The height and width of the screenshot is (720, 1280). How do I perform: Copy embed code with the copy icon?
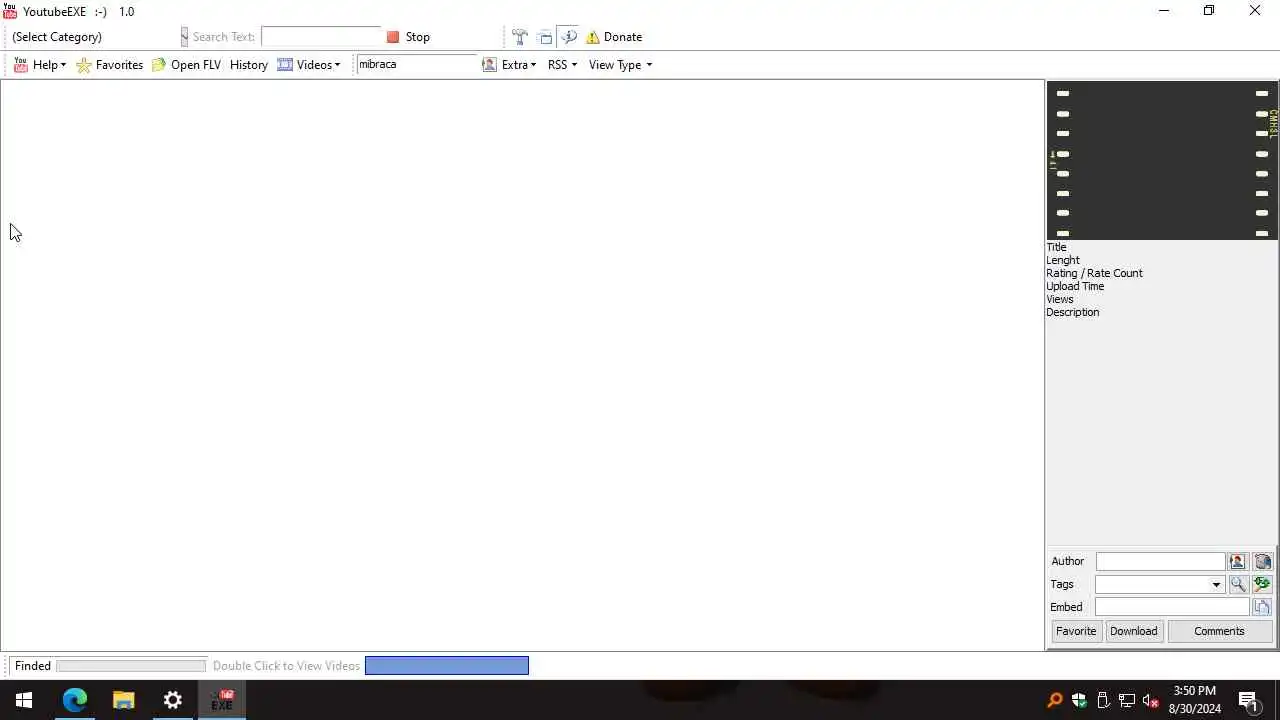[x=1262, y=607]
